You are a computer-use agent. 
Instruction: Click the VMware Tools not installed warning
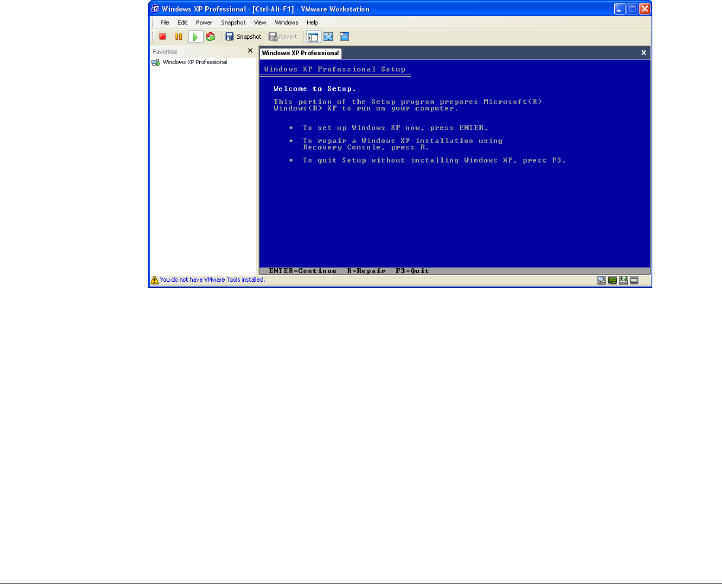[x=212, y=280]
